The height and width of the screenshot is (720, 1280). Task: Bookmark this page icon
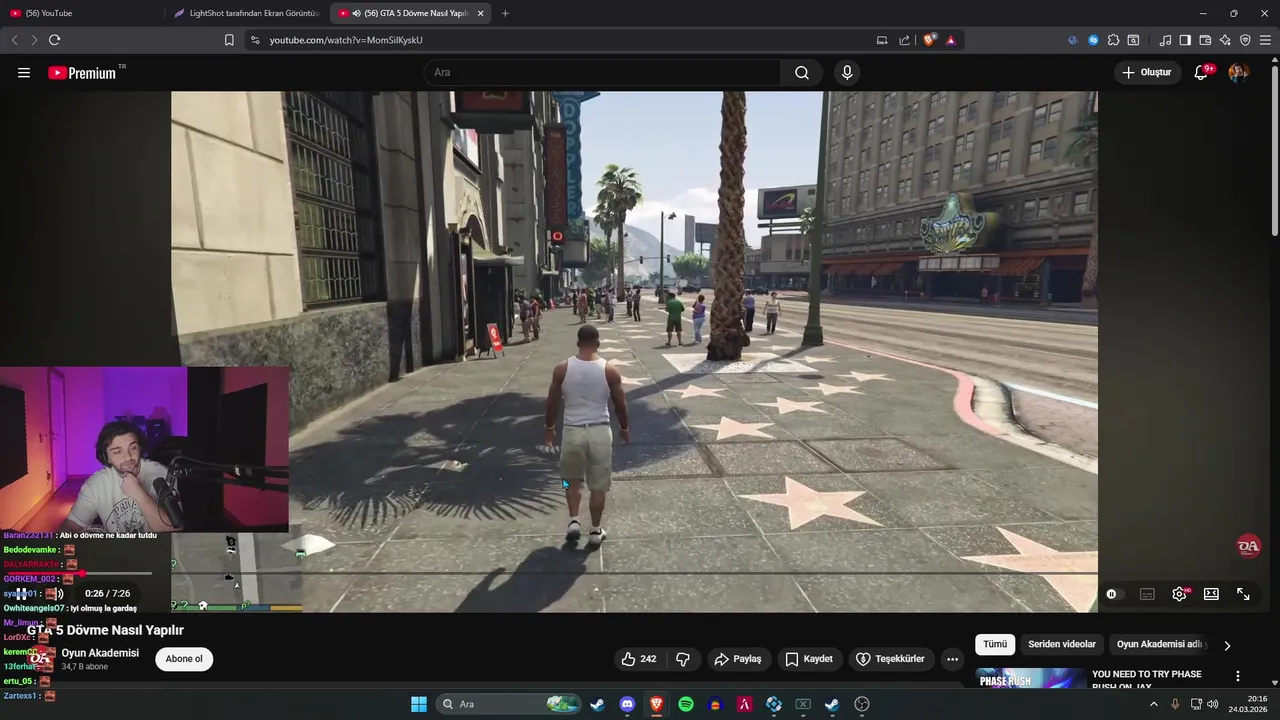[x=229, y=40]
